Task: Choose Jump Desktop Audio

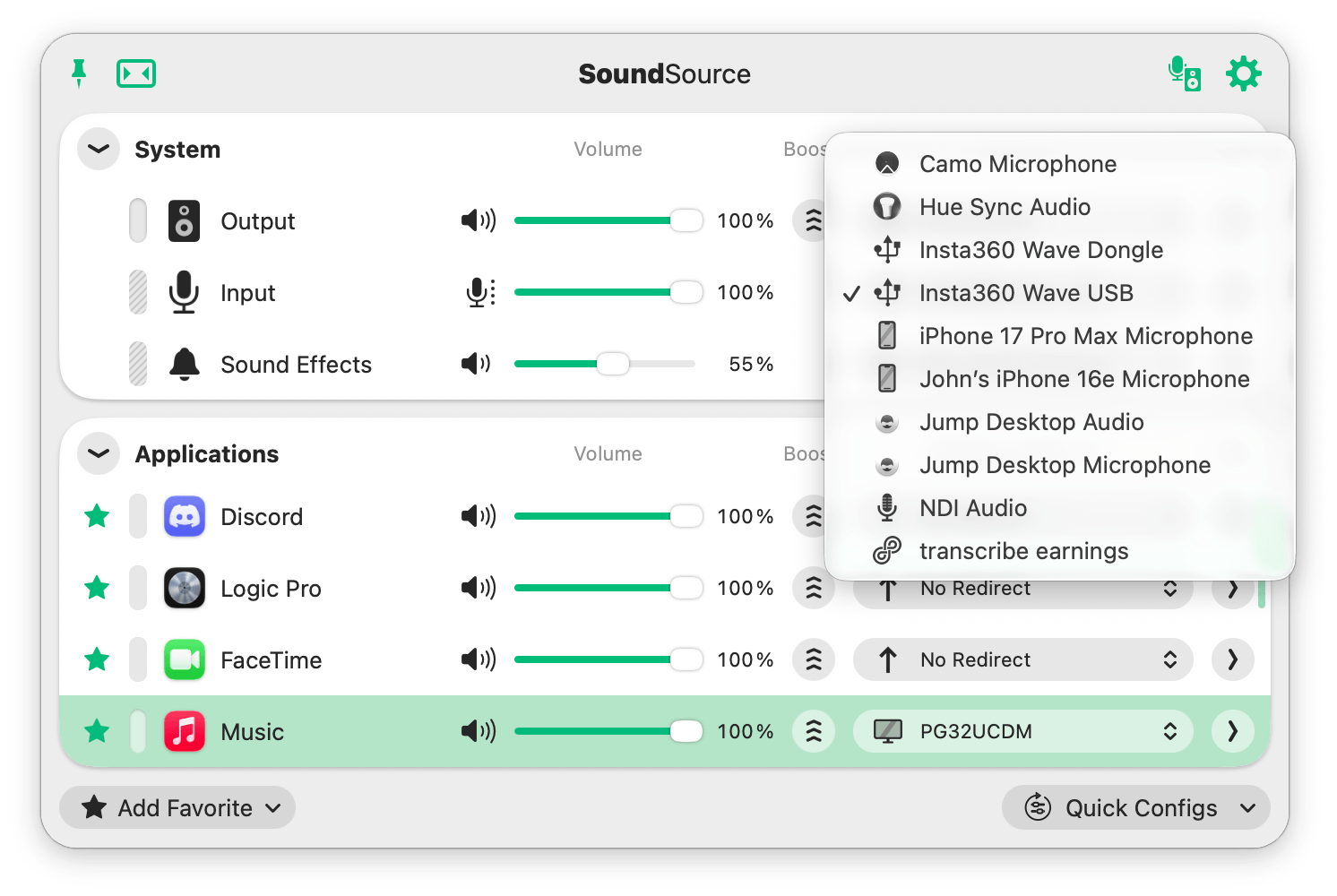Action: tap(1060, 422)
